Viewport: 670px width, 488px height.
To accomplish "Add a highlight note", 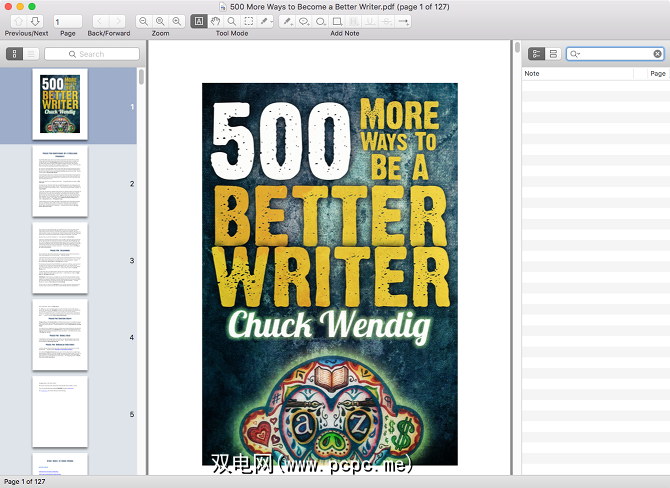I will [x=353, y=21].
